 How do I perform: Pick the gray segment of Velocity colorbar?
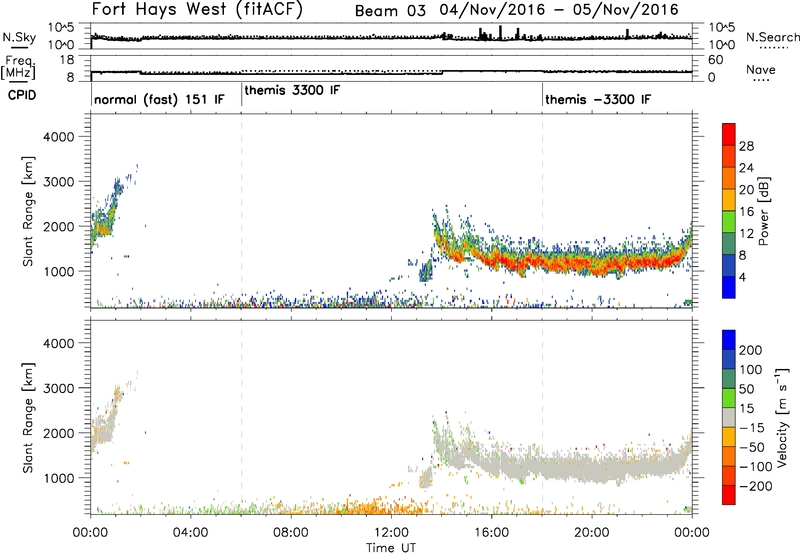pyautogui.click(x=729, y=417)
